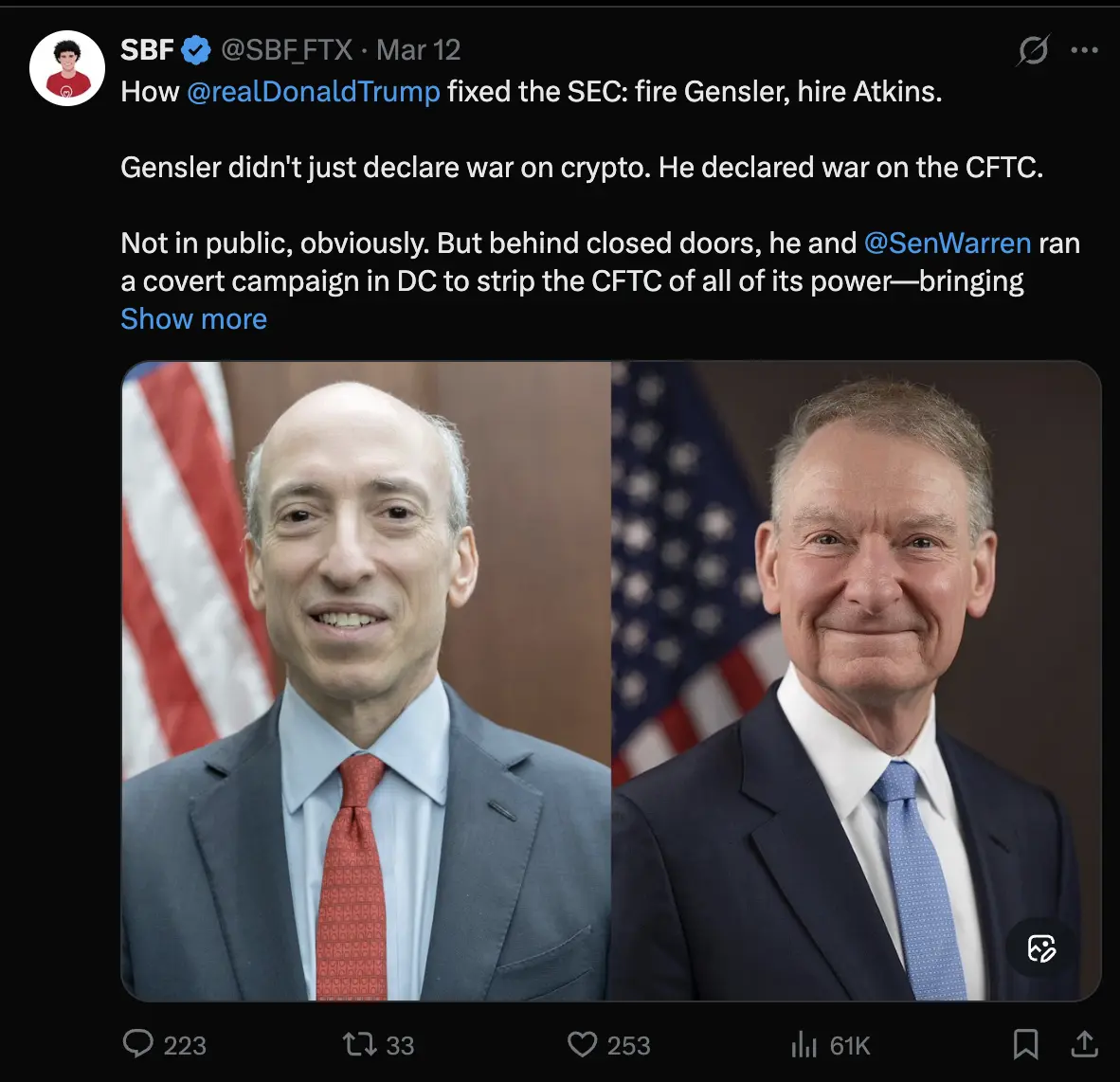The width and height of the screenshot is (1120, 1082).
Task: Click the line "Gensler didn't just declare war"
Action: [x=581, y=168]
